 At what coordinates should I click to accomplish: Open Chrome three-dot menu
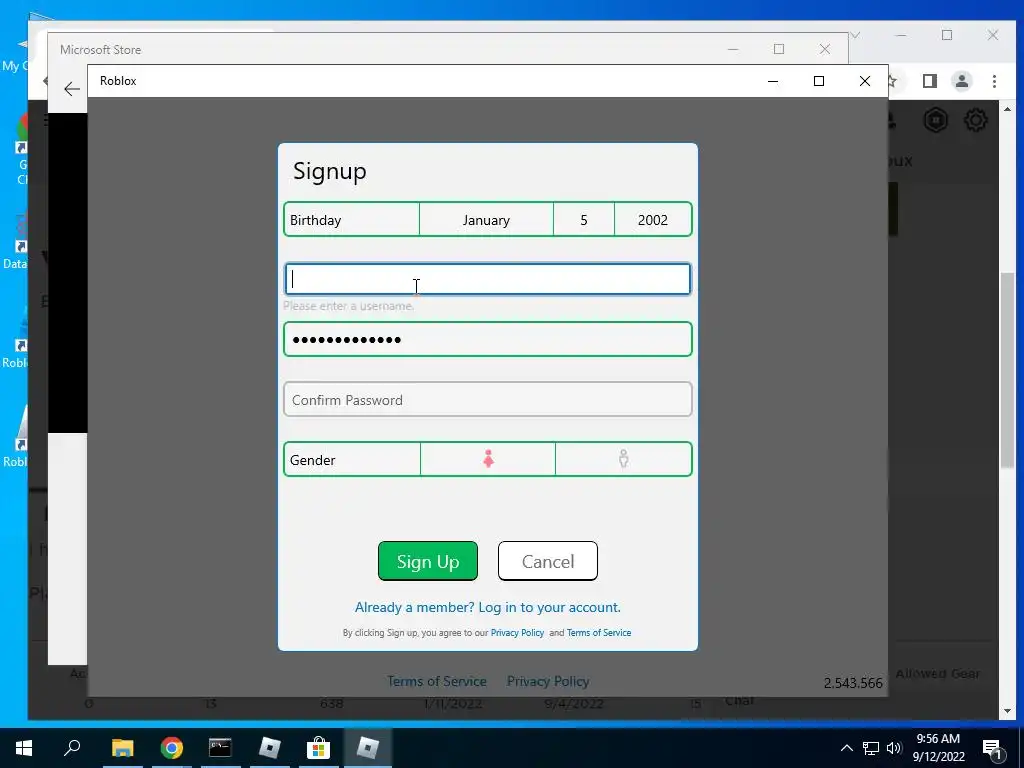click(994, 81)
